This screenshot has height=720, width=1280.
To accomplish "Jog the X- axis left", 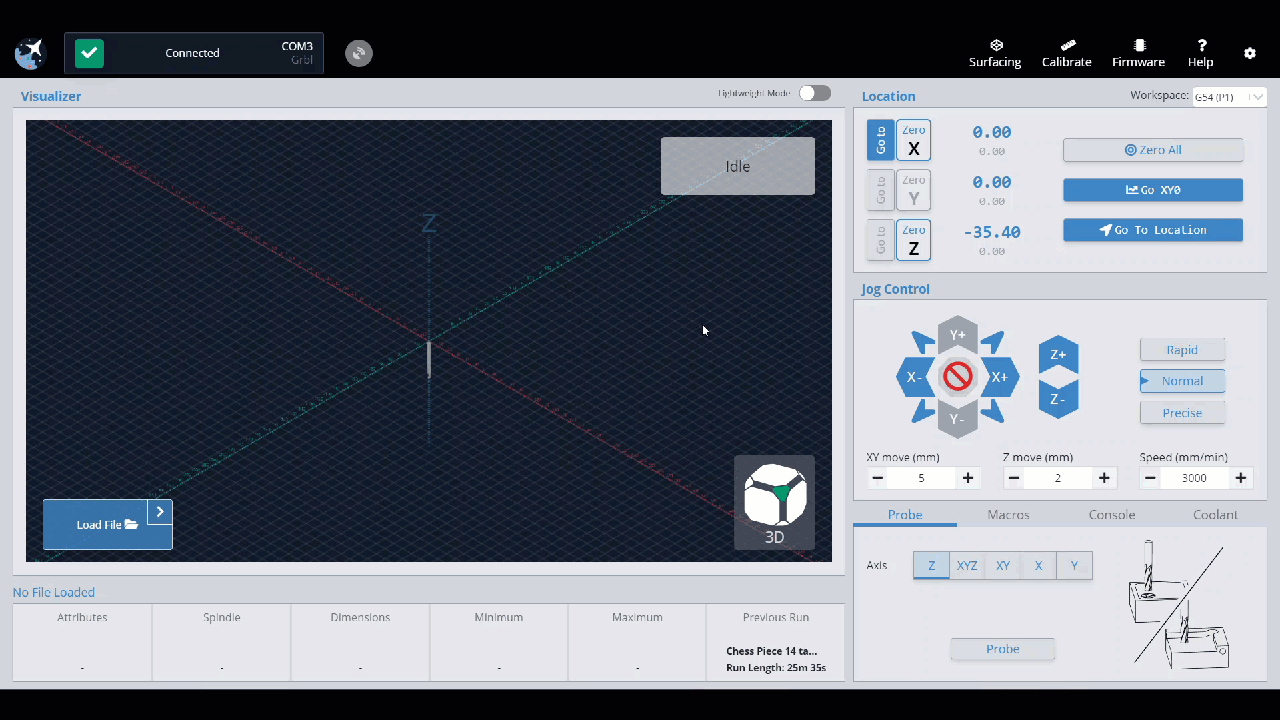I will pyautogui.click(x=914, y=377).
